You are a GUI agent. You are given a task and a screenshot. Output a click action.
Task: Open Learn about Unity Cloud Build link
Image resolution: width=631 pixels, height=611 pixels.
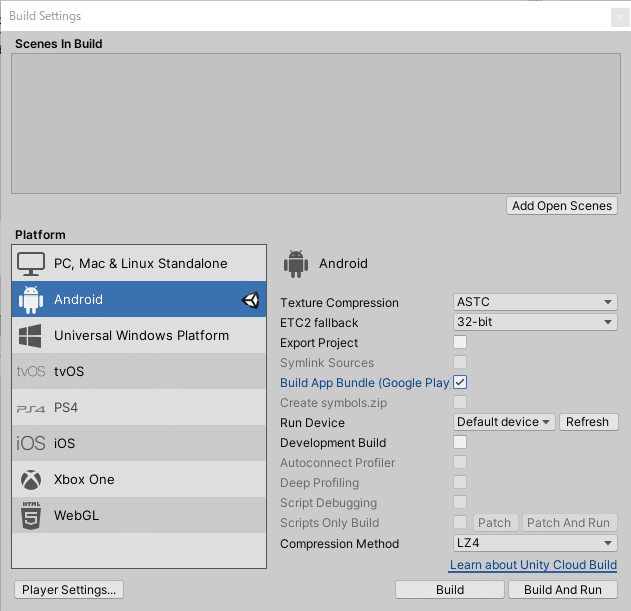(x=533, y=565)
